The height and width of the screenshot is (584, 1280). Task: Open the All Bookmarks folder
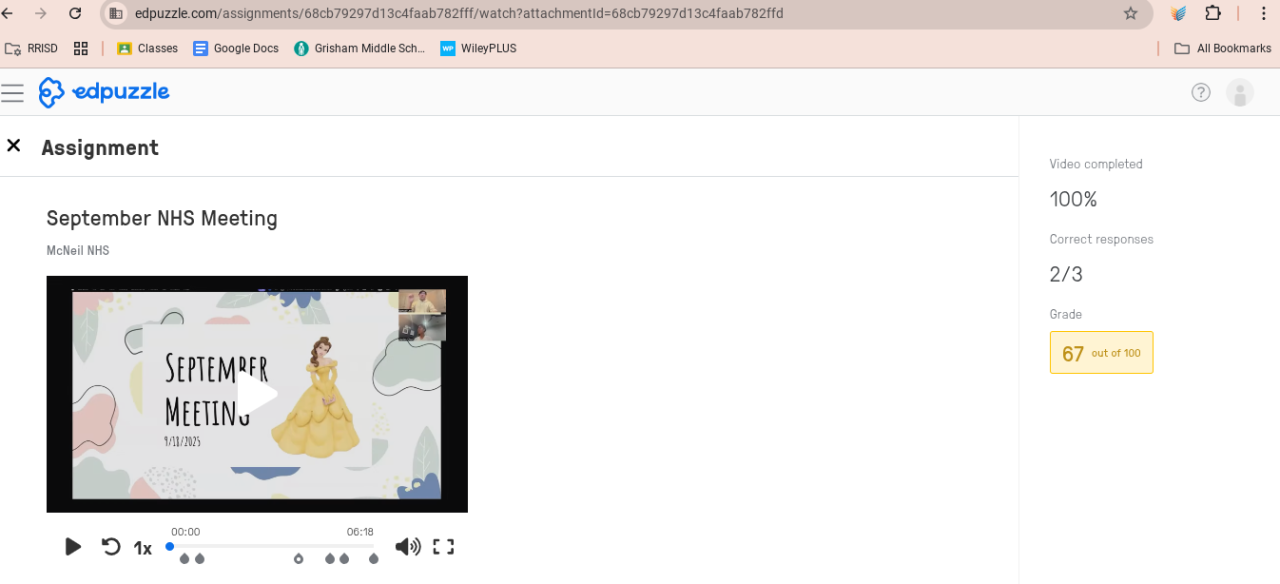tap(1222, 48)
